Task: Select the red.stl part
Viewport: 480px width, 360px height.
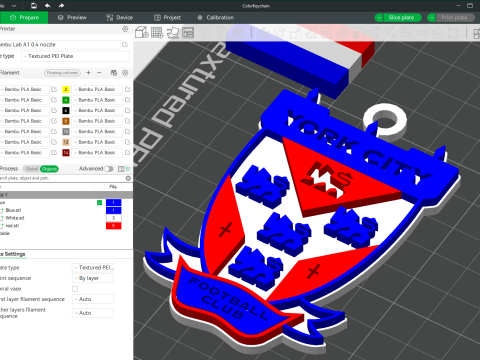Action: point(12,226)
